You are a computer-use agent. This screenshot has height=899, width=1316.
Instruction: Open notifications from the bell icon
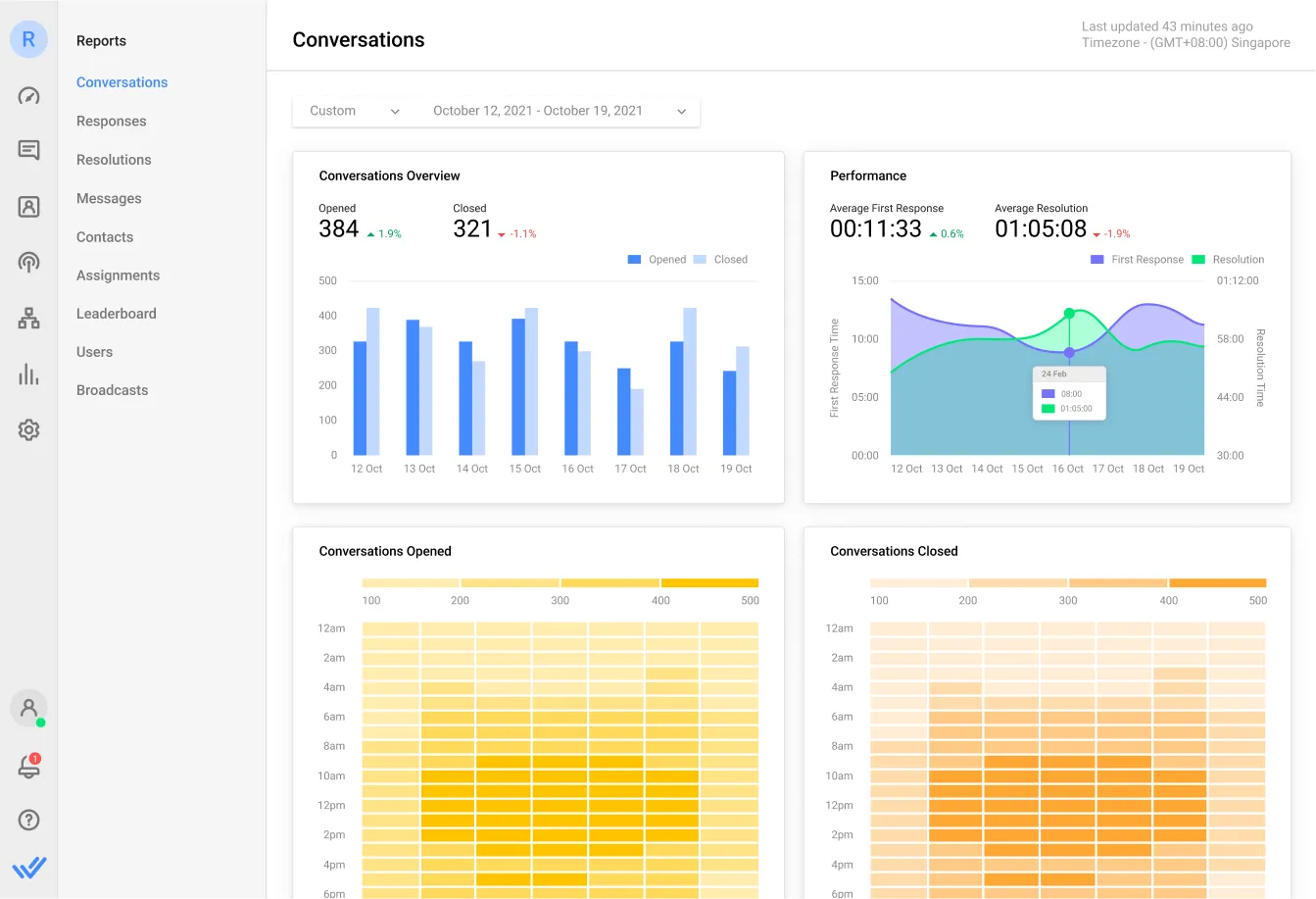pyautogui.click(x=28, y=767)
